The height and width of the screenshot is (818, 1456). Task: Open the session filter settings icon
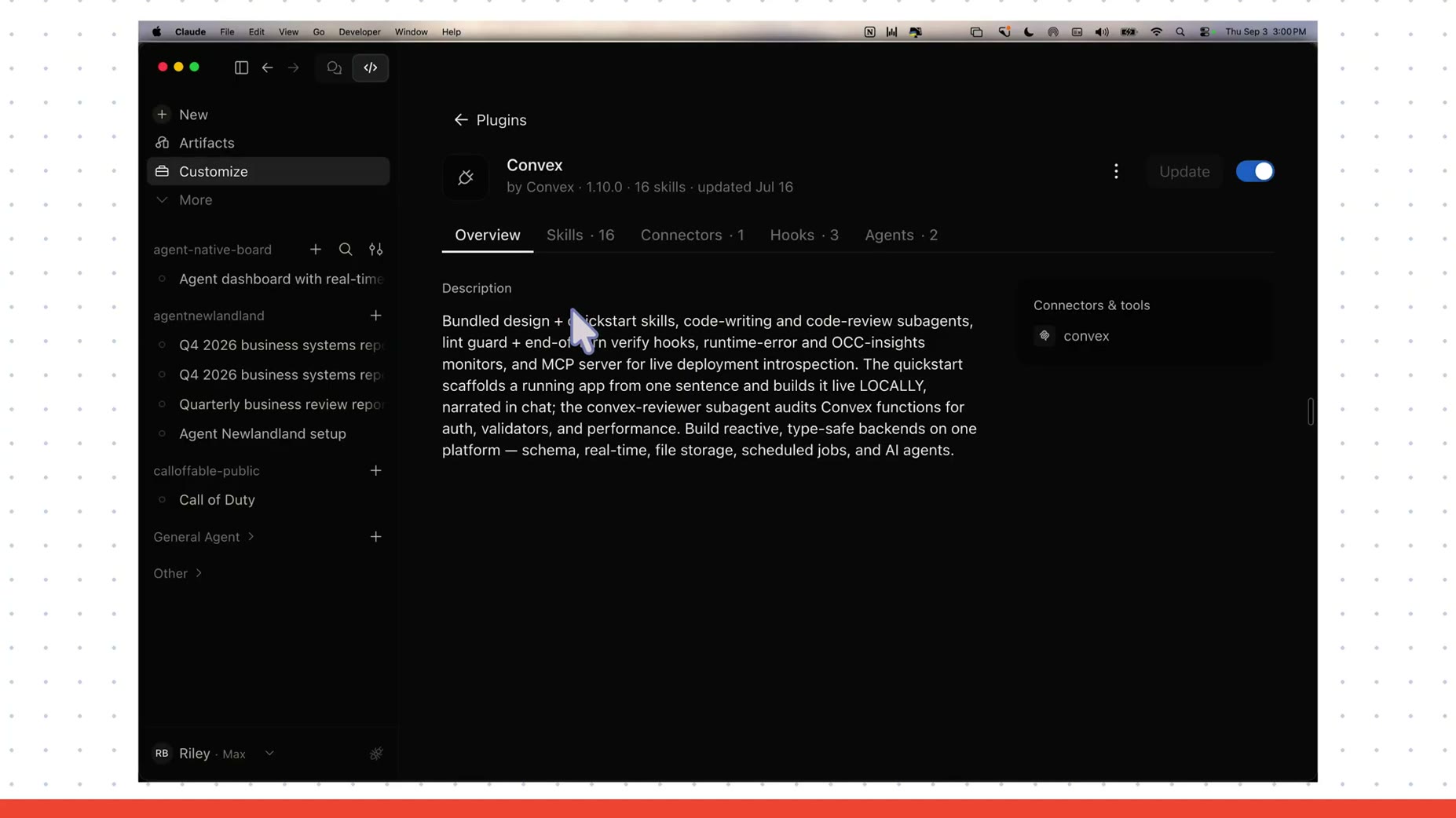376,250
